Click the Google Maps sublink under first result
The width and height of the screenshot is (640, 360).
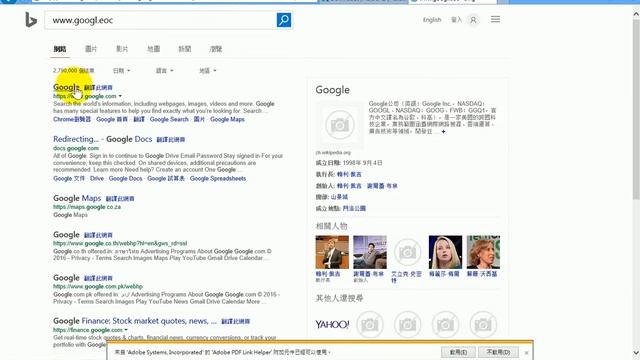click(x=227, y=119)
